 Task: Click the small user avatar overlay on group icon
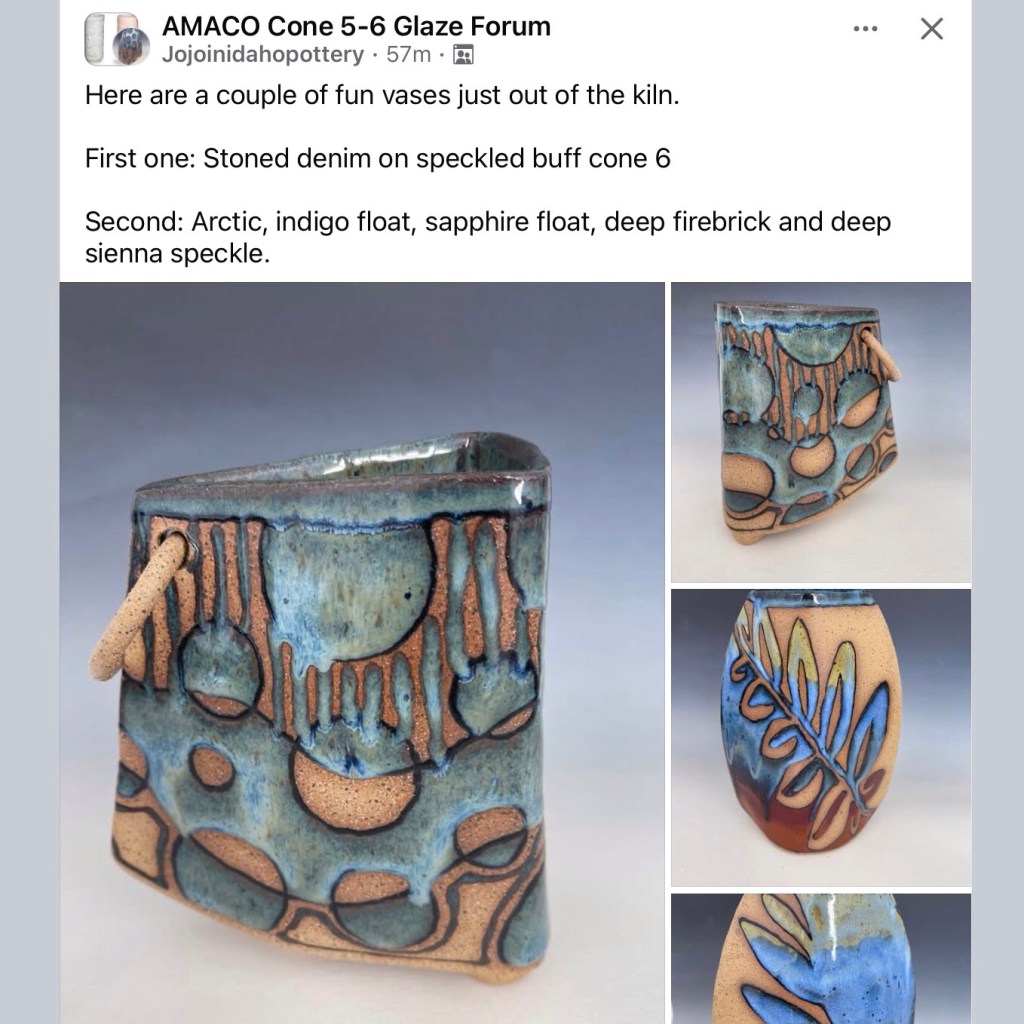(131, 48)
